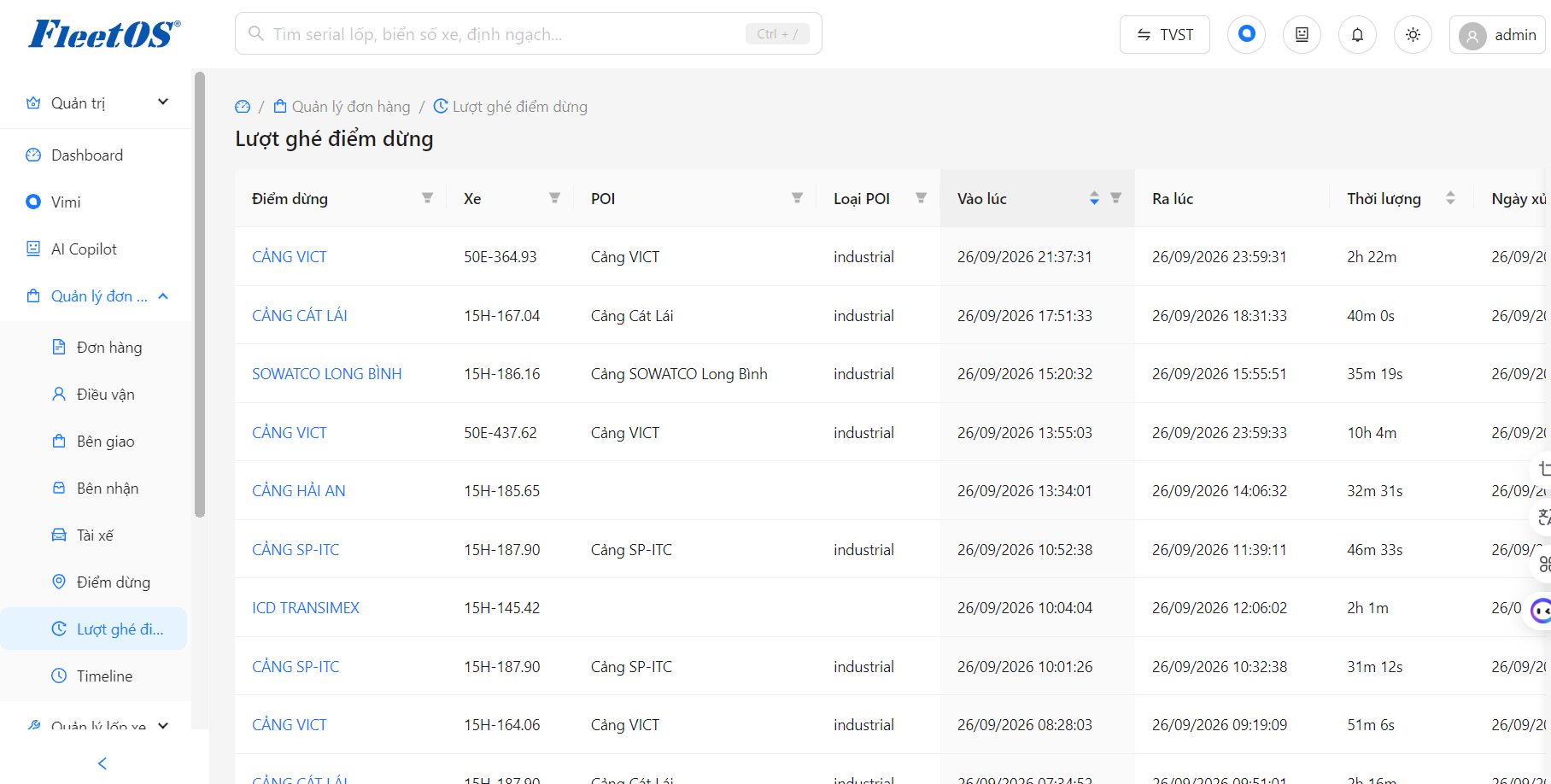Click the TVST switch button
This screenshot has height=784, width=1551.
click(1164, 35)
